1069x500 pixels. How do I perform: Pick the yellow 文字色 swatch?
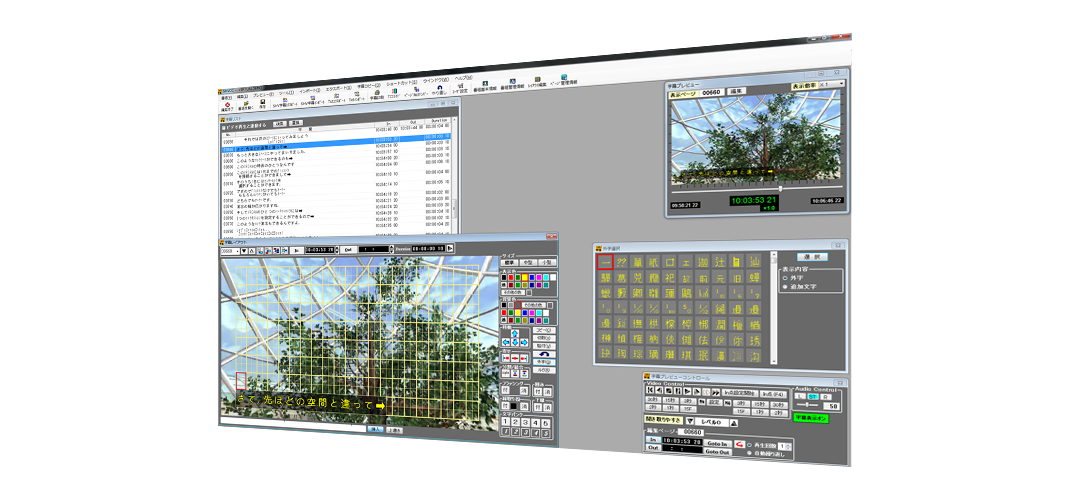524,277
